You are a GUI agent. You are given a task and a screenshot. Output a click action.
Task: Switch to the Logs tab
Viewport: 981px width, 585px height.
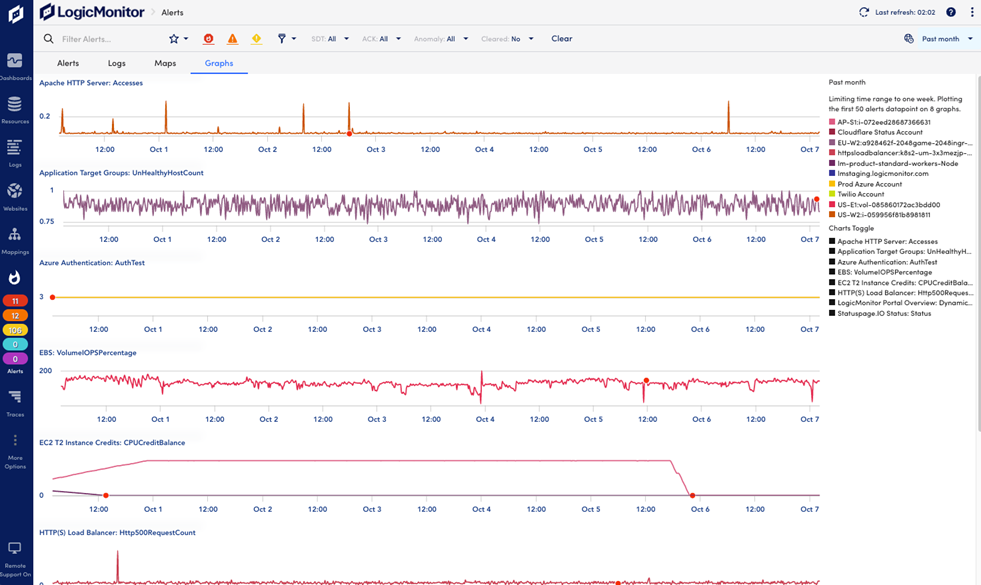tap(116, 63)
